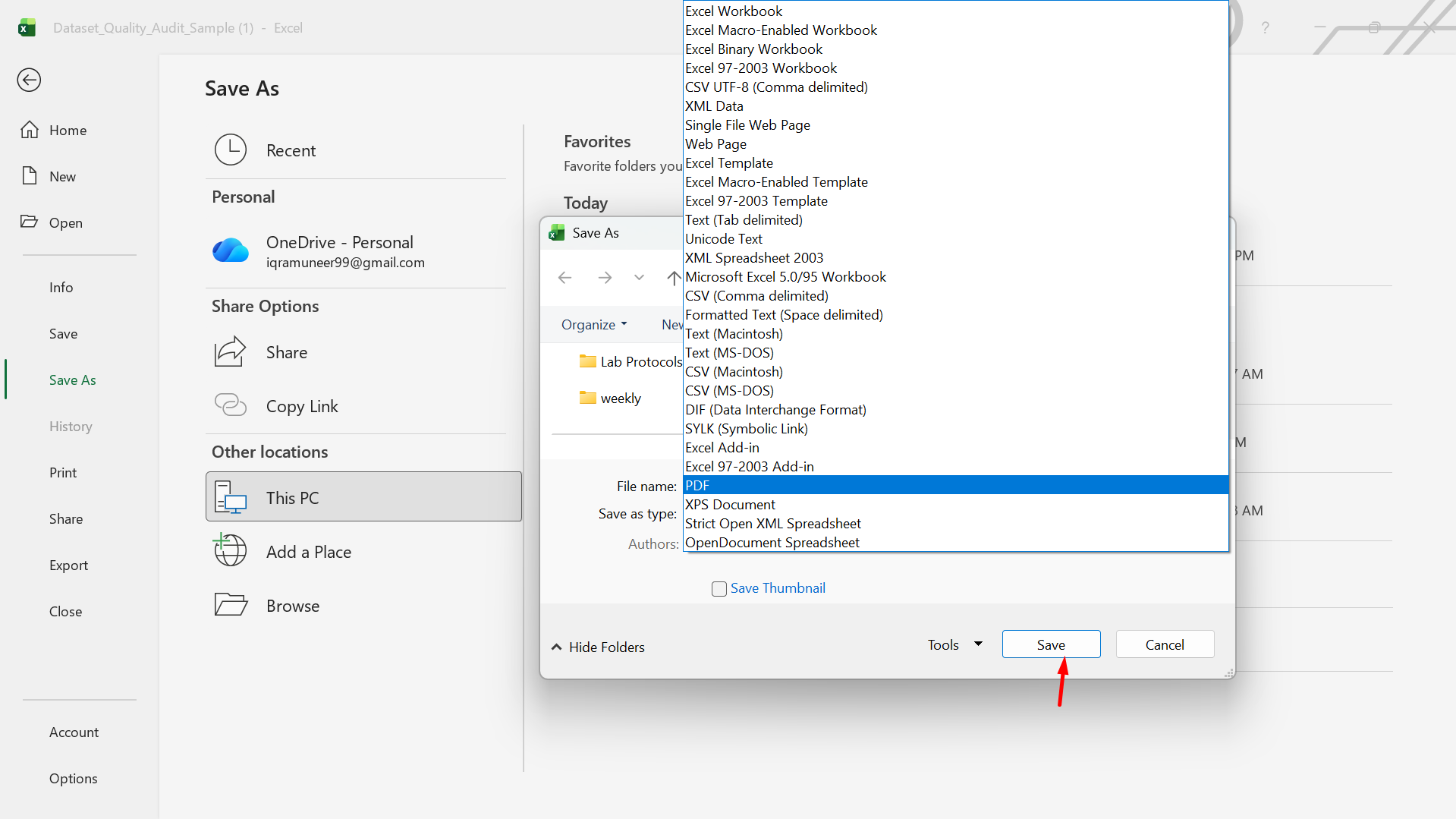1456x819 pixels.
Task: Select Unicode Text file type
Action: tap(956, 238)
